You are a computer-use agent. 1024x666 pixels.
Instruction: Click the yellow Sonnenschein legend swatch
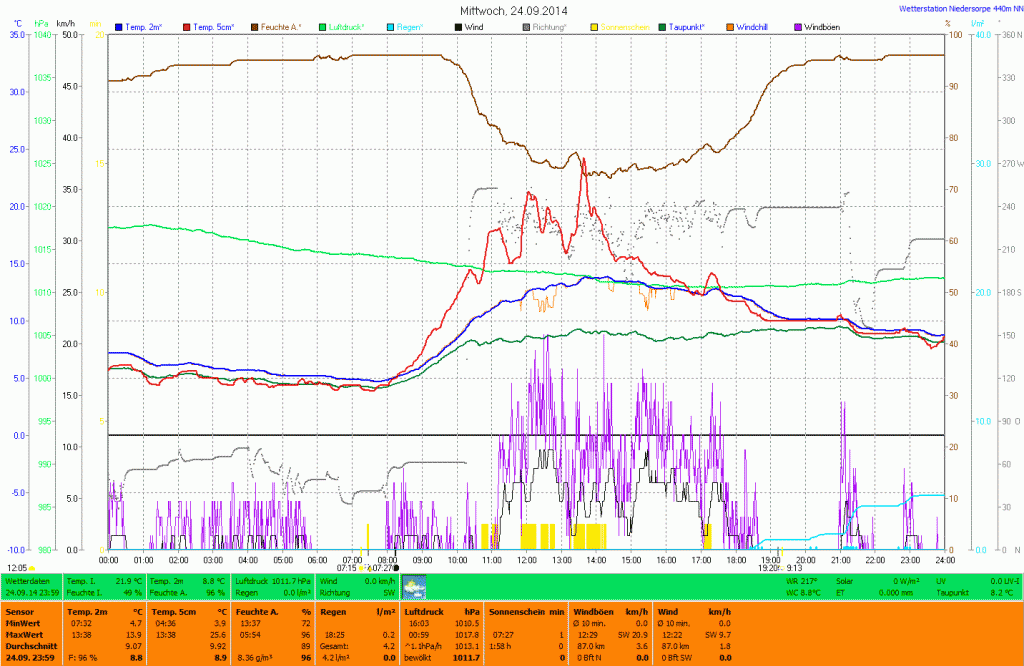click(x=595, y=26)
